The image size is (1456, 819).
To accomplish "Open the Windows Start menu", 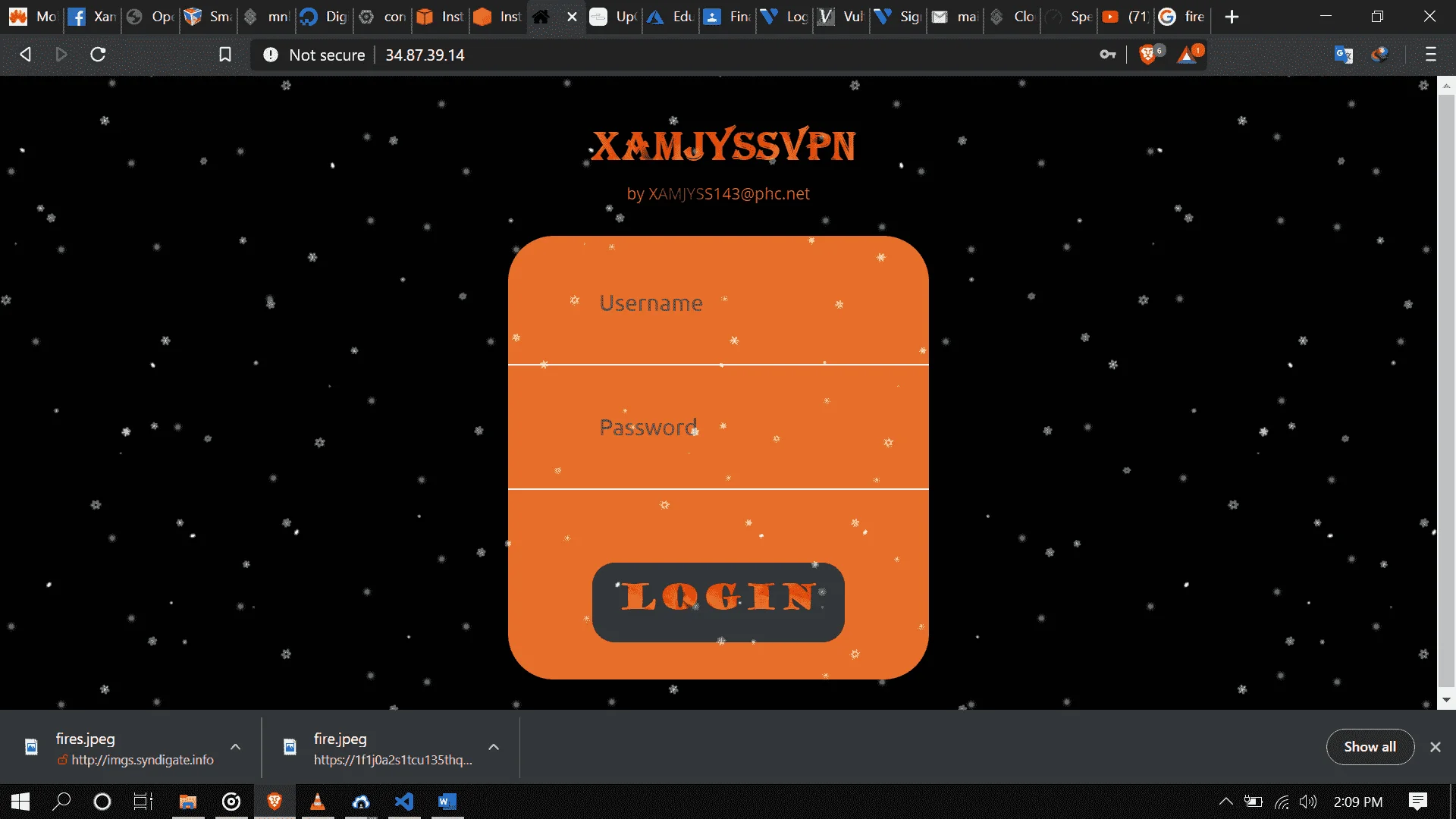I will pyautogui.click(x=20, y=802).
